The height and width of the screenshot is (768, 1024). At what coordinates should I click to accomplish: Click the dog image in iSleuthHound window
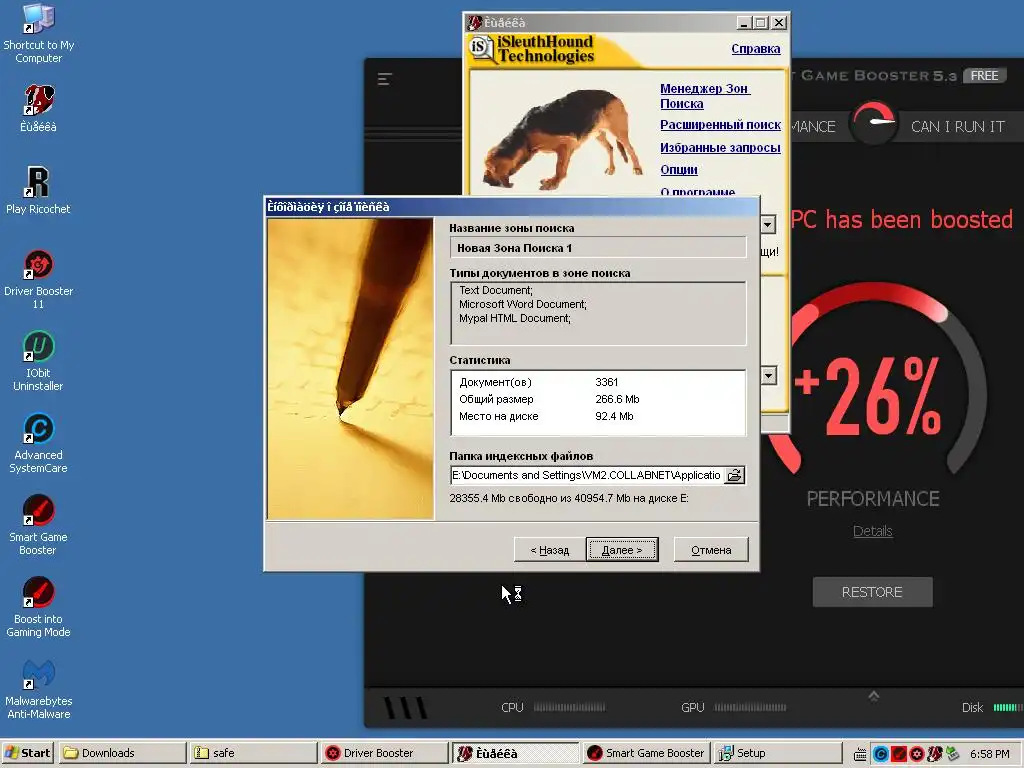pyautogui.click(x=562, y=139)
